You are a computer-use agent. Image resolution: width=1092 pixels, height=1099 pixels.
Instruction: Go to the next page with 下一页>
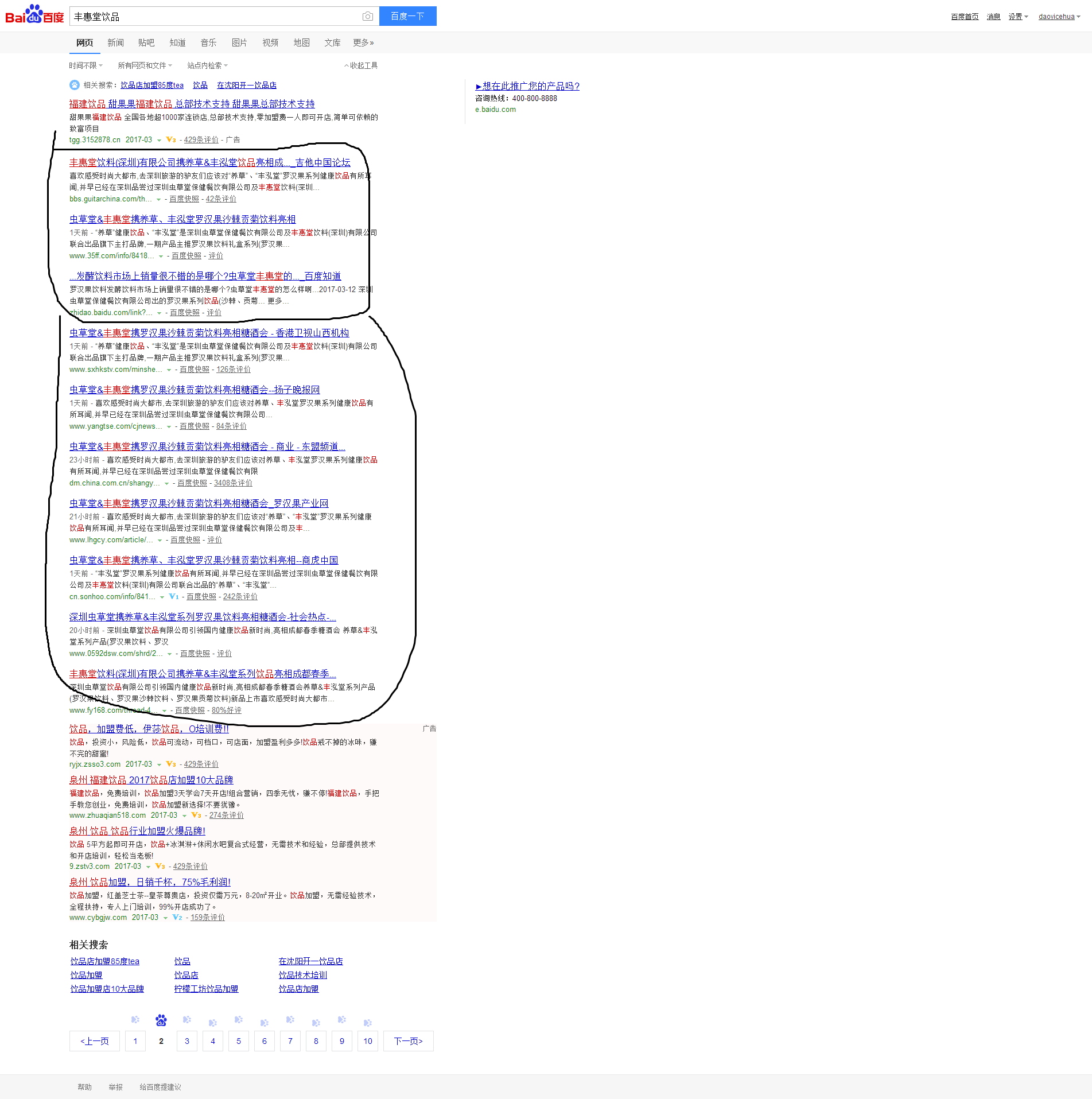(x=409, y=1041)
